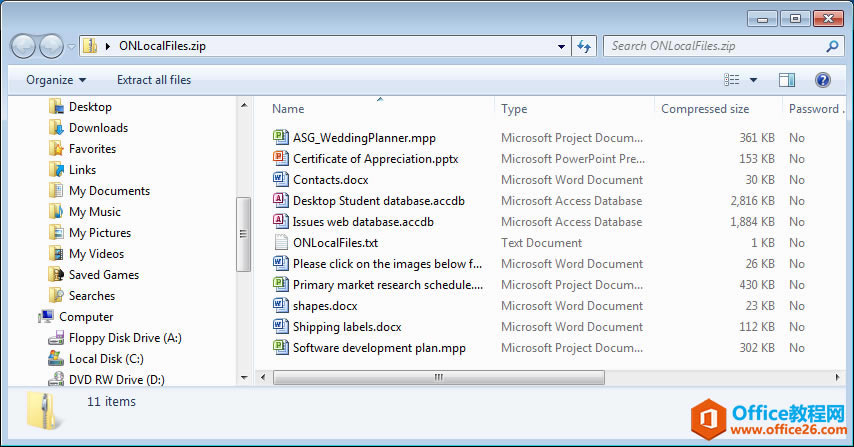
Task: Select the ASG_WeddingPlanner.mpp file icon
Action: click(280, 138)
